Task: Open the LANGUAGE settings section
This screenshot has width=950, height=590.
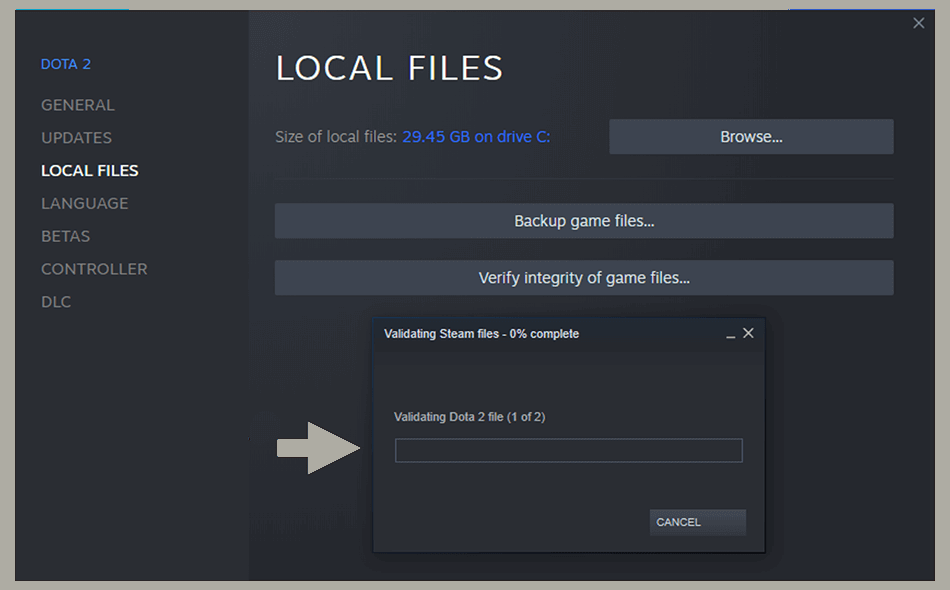Action: point(84,203)
